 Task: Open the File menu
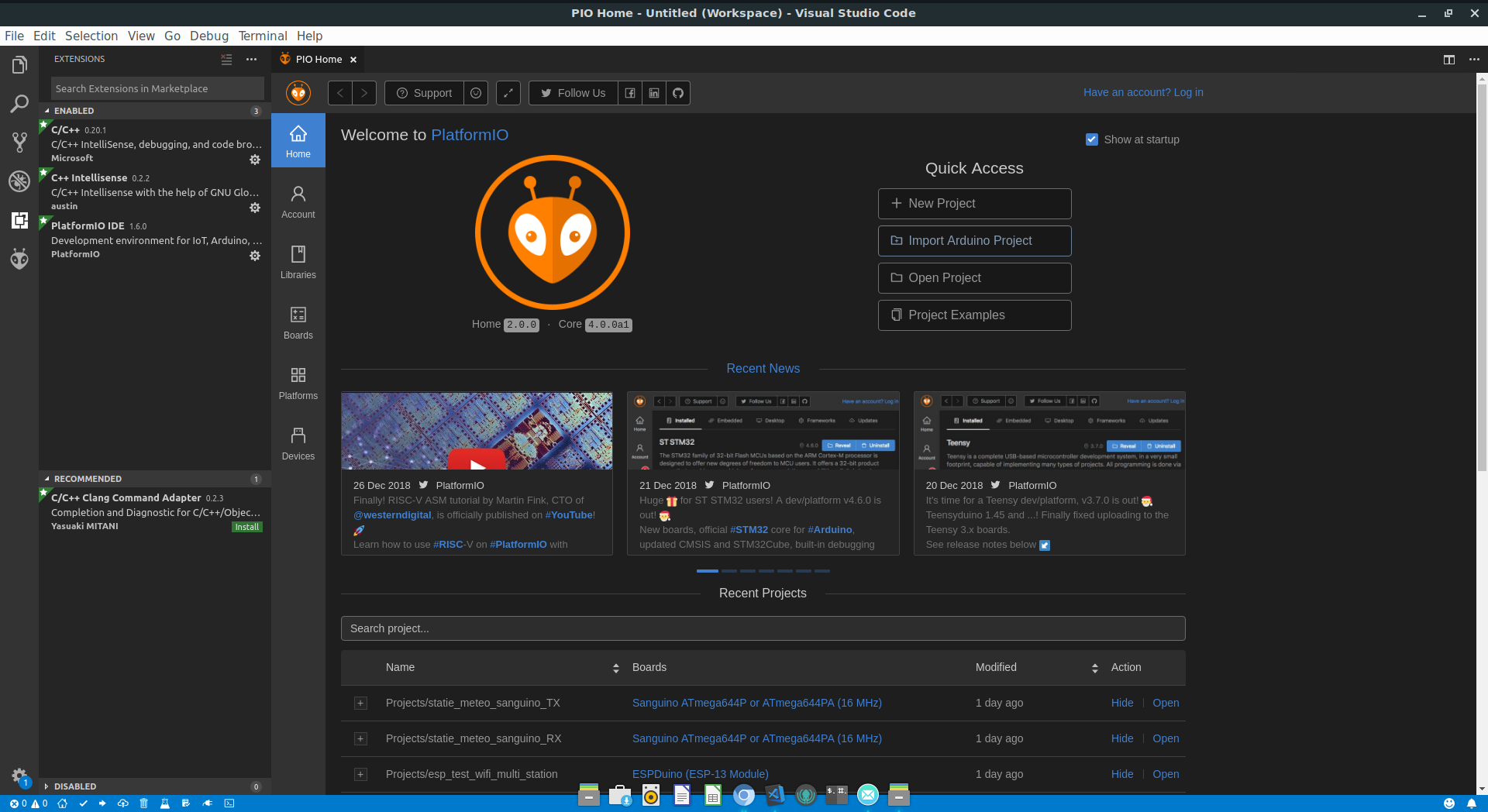pyautogui.click(x=14, y=36)
